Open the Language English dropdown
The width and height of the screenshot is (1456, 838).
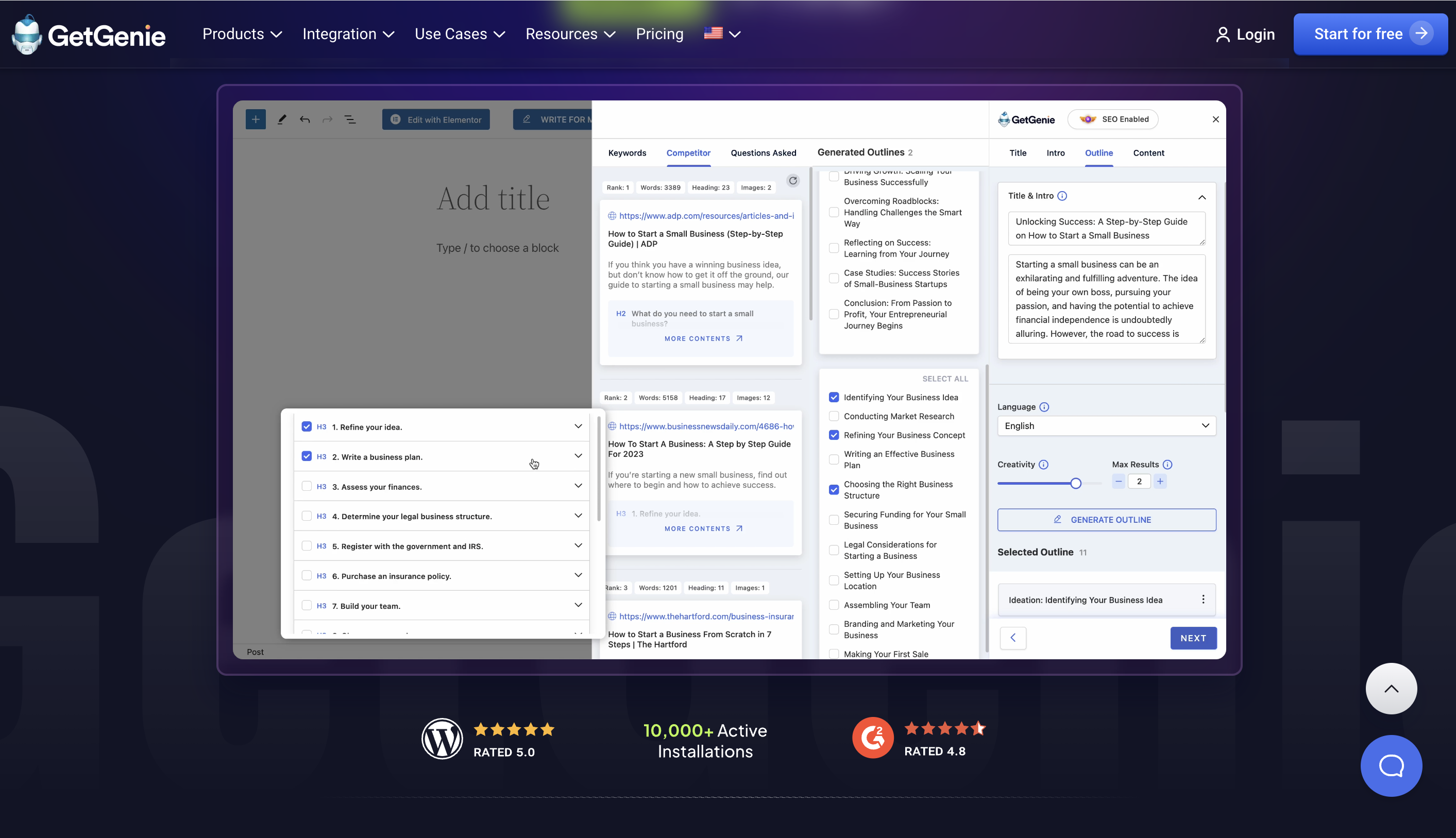tap(1106, 426)
